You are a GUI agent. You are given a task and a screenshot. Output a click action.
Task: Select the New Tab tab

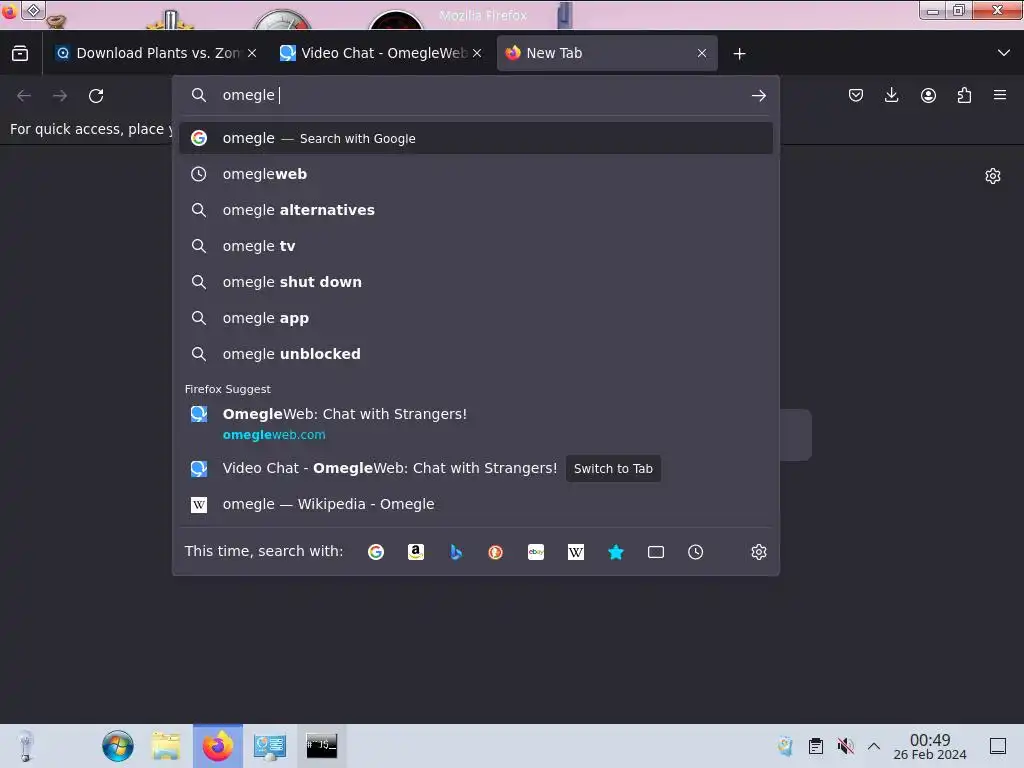[x=607, y=53]
